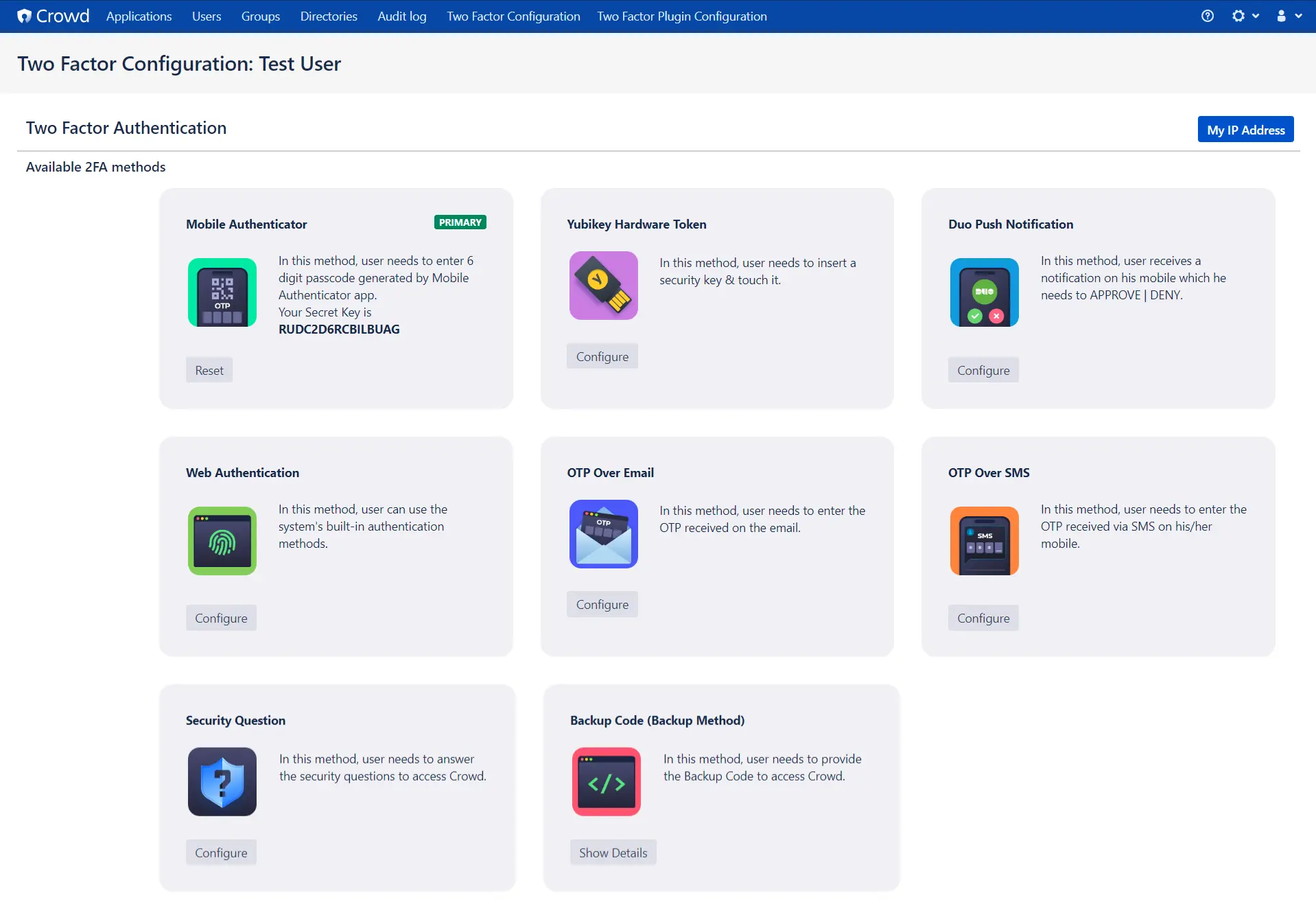Open the settings gear dropdown
This screenshot has height=924, width=1316.
point(1245,16)
